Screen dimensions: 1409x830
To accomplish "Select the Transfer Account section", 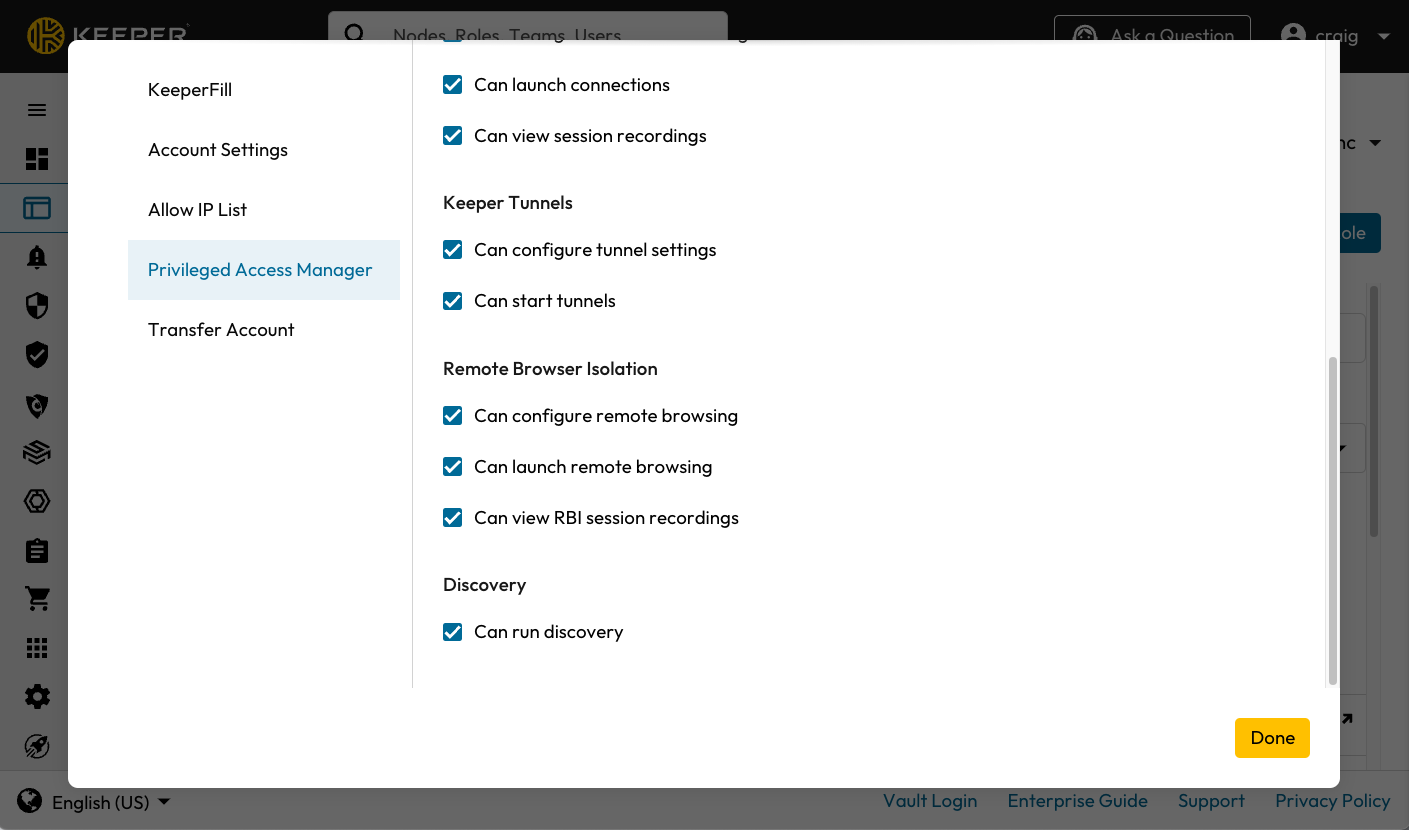I will [221, 330].
